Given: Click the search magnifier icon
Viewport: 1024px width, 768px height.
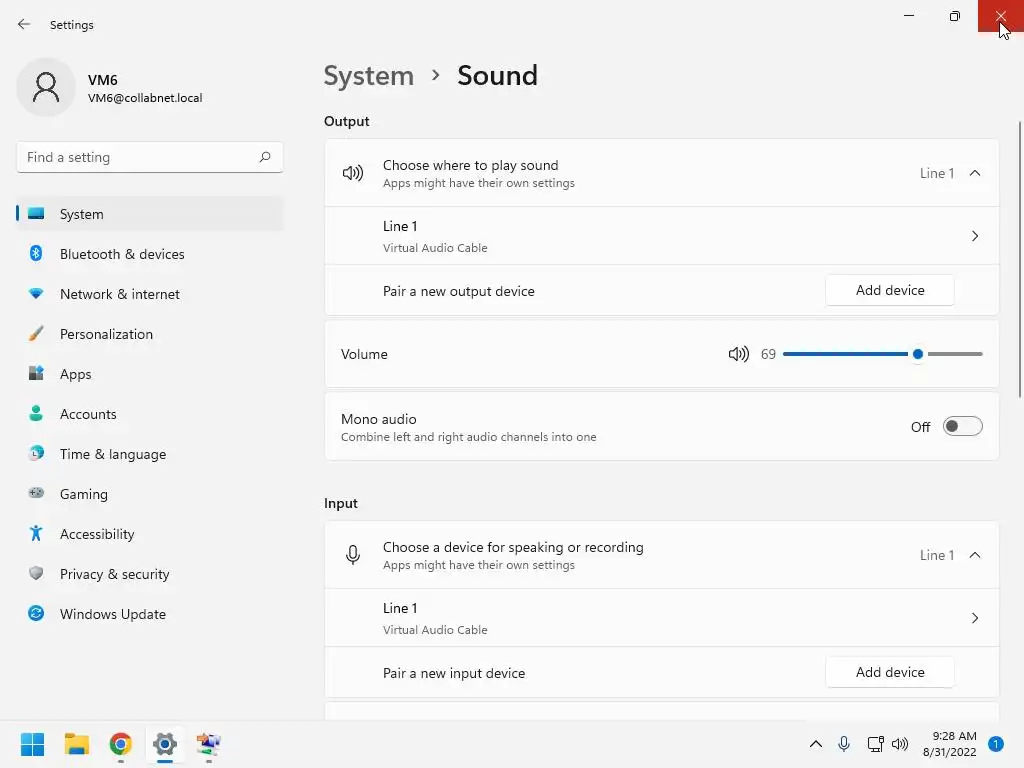Looking at the screenshot, I should pos(265,157).
